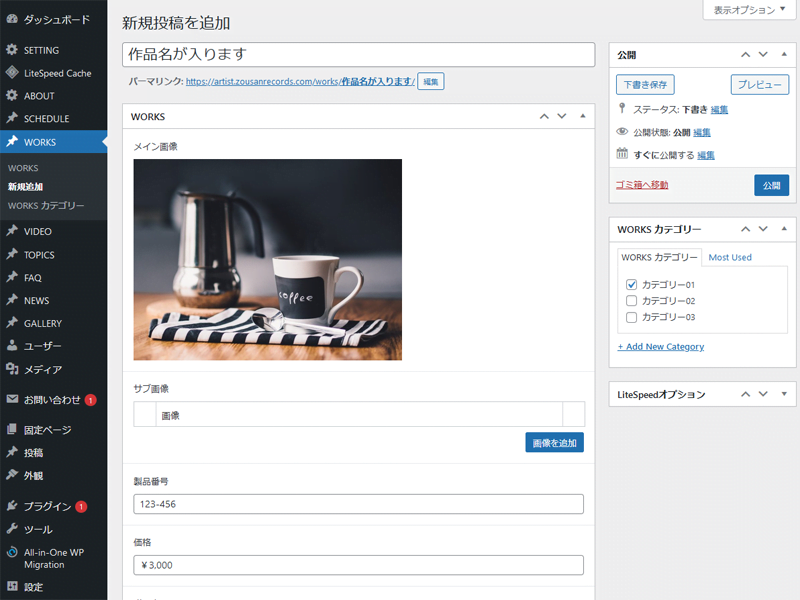Click the プラグイン sidebar icon

(10, 505)
